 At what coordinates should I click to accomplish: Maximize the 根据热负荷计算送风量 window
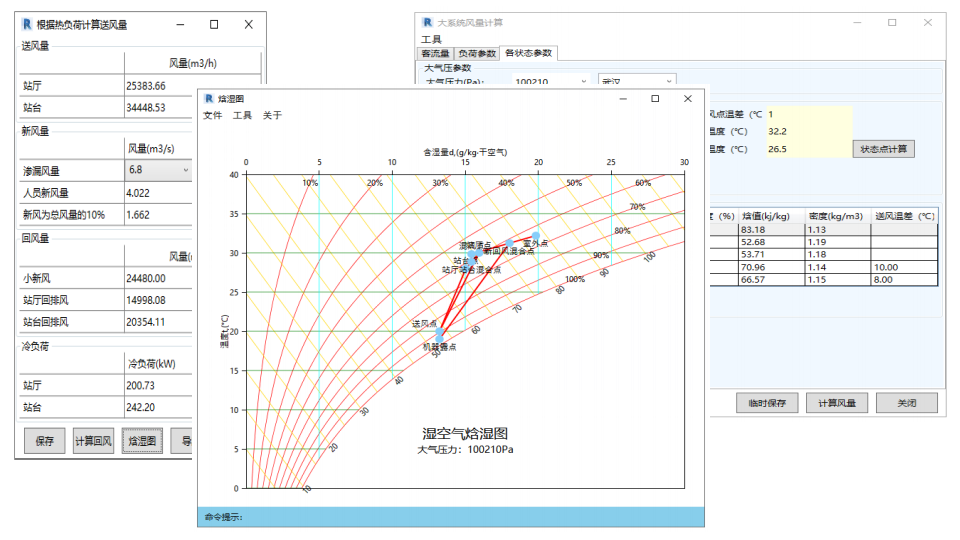214,24
